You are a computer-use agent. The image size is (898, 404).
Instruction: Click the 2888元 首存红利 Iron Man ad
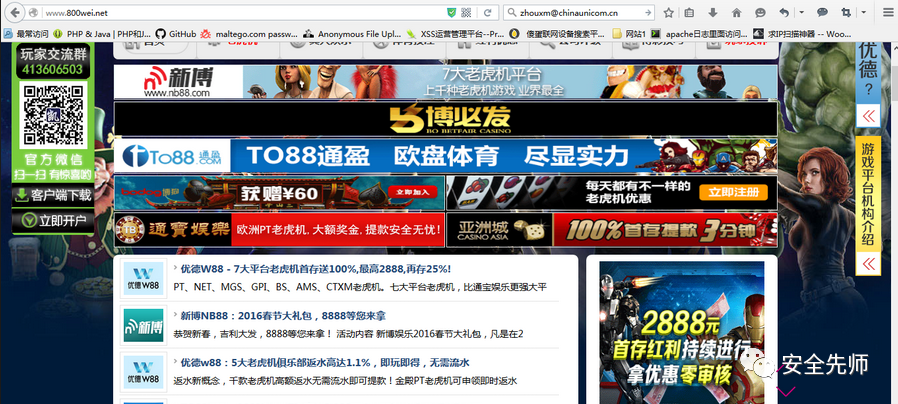pos(682,332)
